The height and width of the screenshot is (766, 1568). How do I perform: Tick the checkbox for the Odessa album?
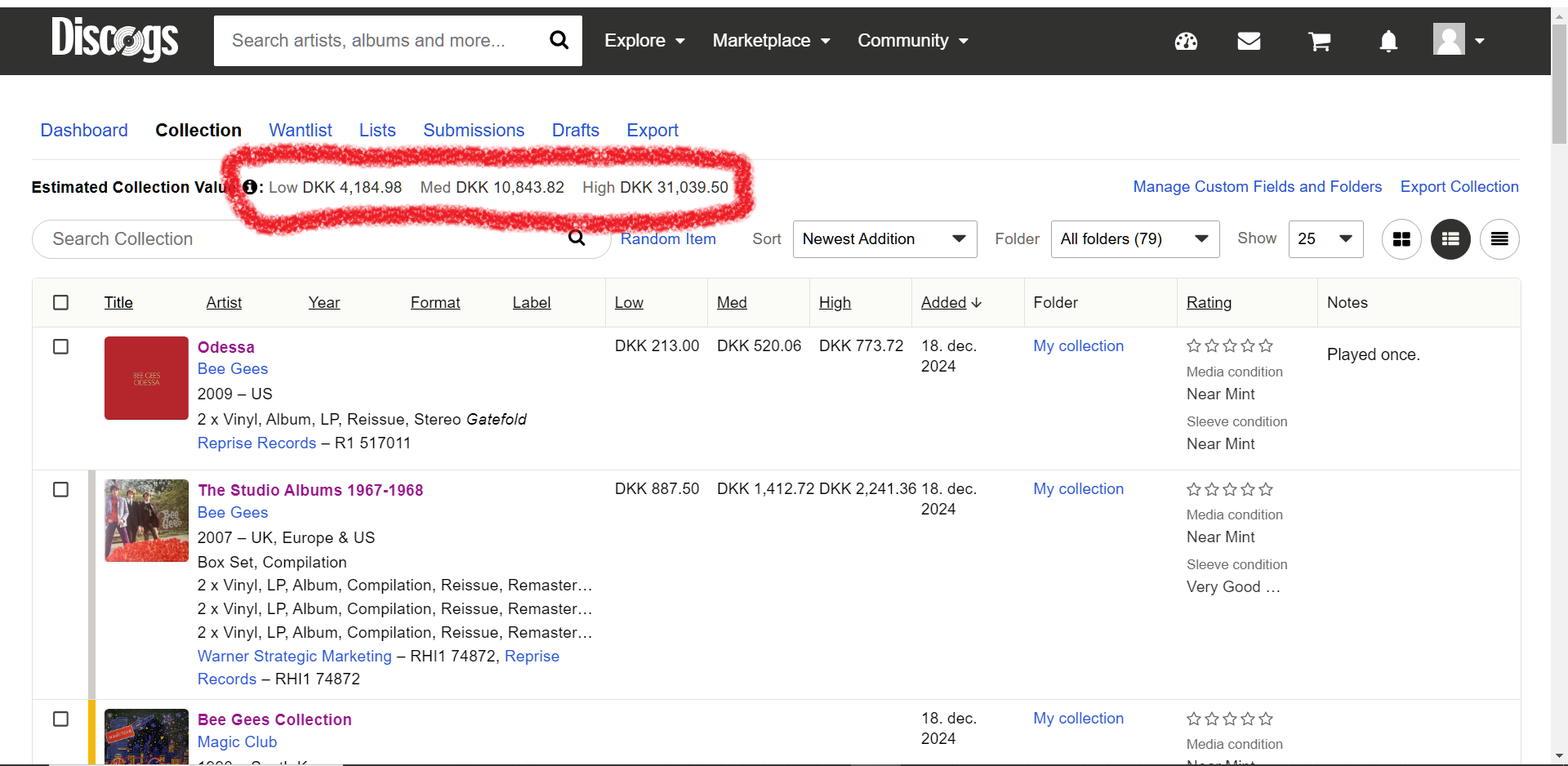click(x=60, y=346)
